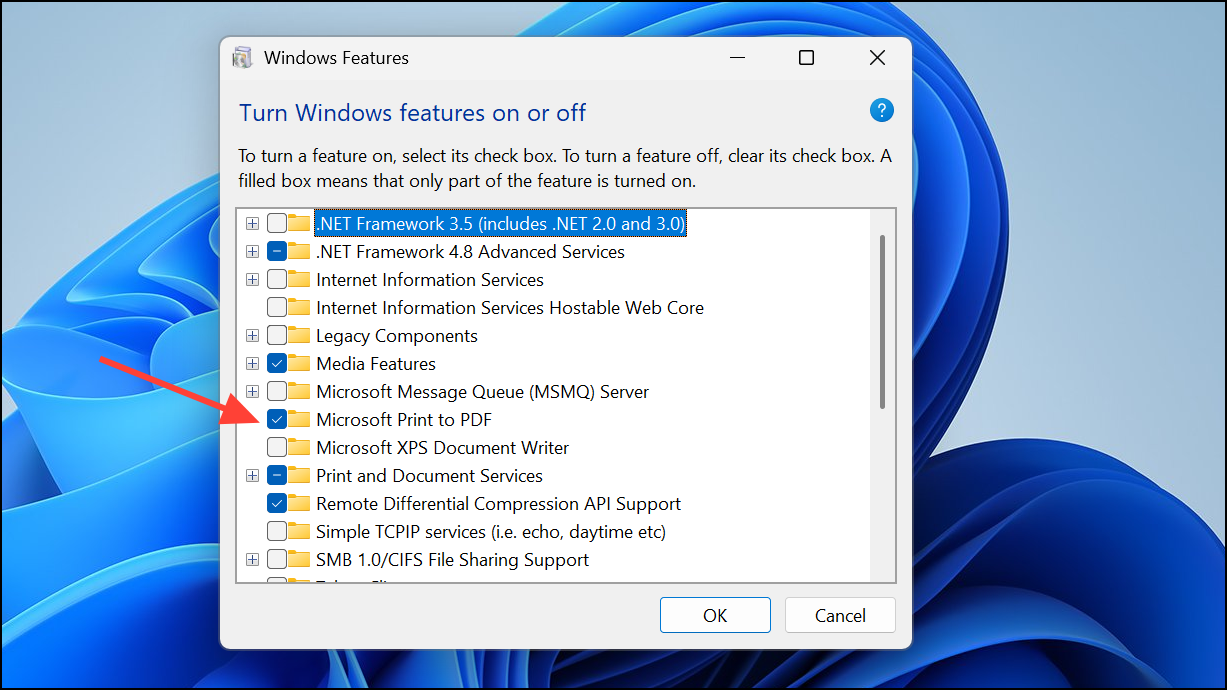Select Internet Information Services Hostable Web Core item
The height and width of the screenshot is (690, 1227).
pos(510,308)
